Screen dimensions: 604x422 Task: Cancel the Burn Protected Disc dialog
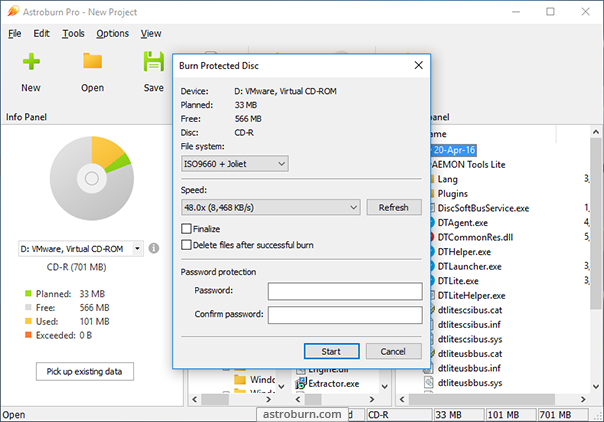pyautogui.click(x=393, y=351)
